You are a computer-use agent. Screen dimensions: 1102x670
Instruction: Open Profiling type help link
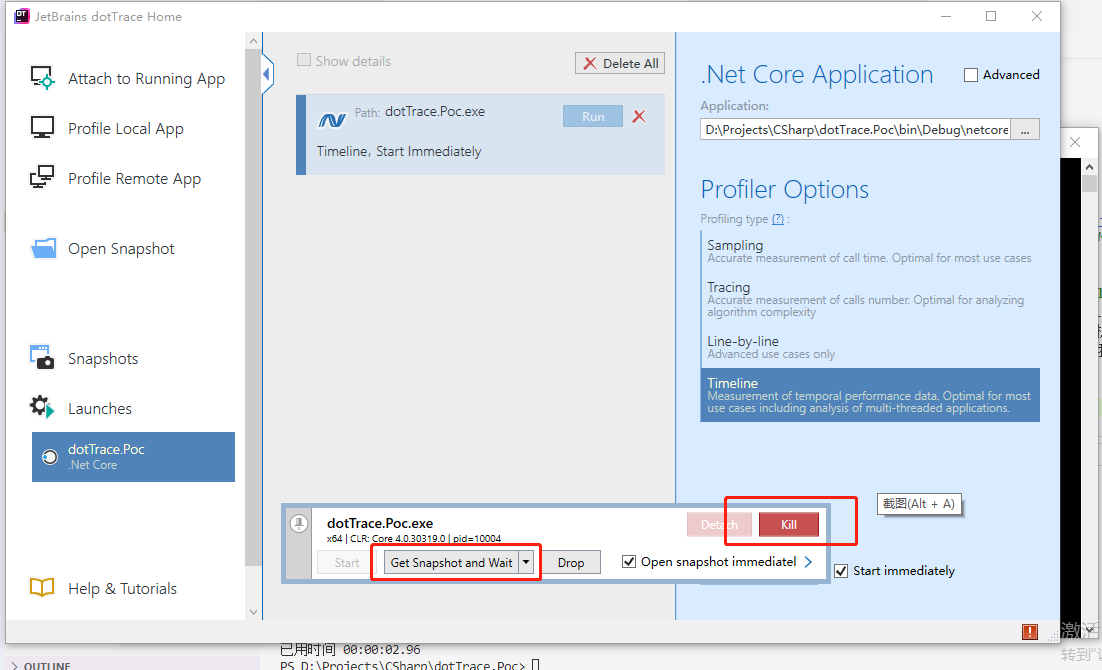777,219
